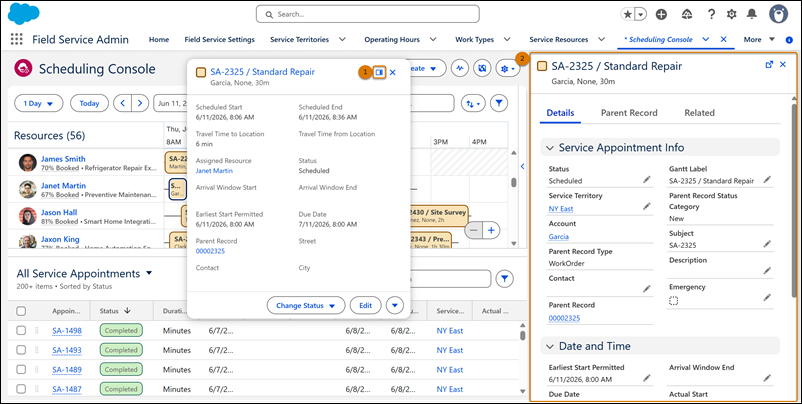Open the App Launcher grid
Screen dimensions: 802x404
coord(16,39)
